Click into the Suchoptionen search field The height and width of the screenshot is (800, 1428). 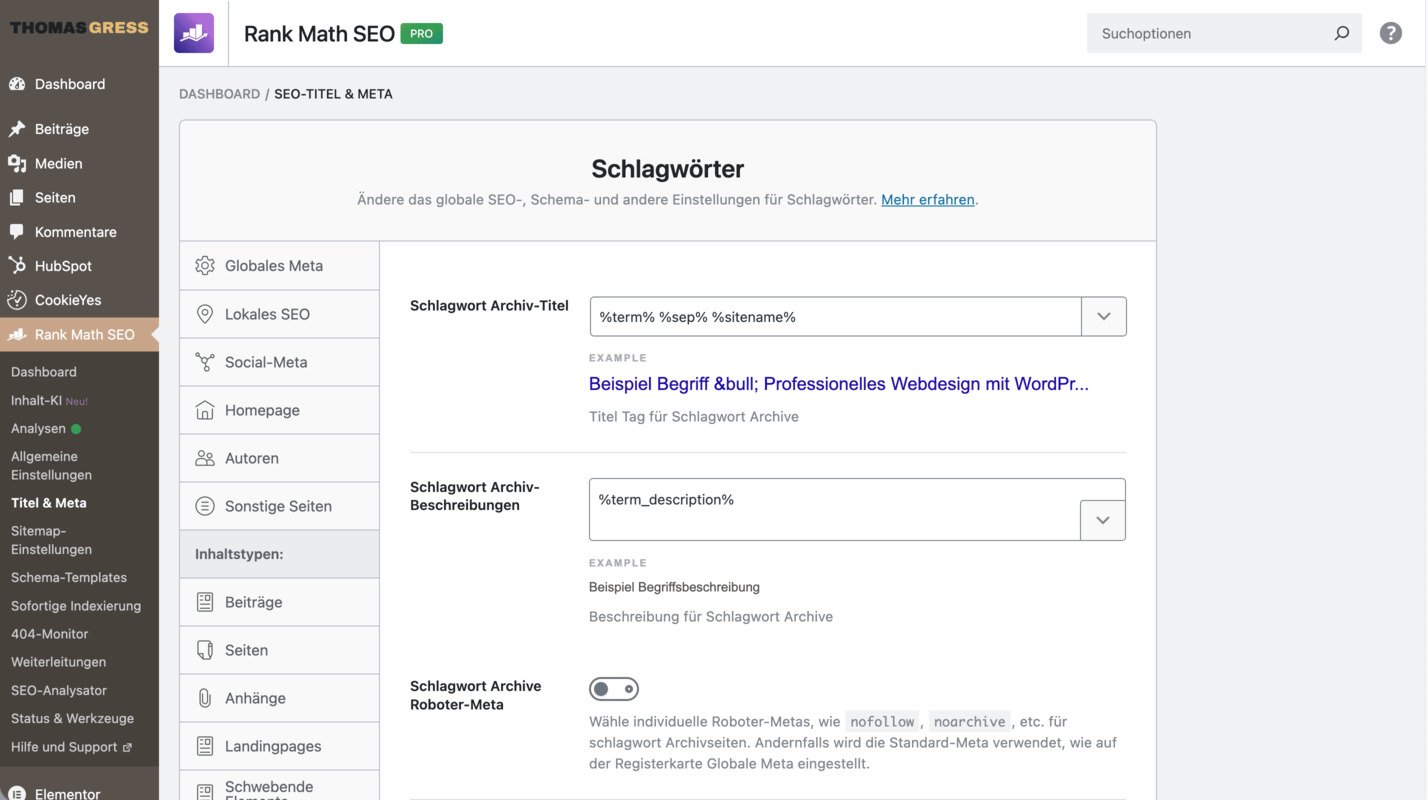[x=1210, y=33]
